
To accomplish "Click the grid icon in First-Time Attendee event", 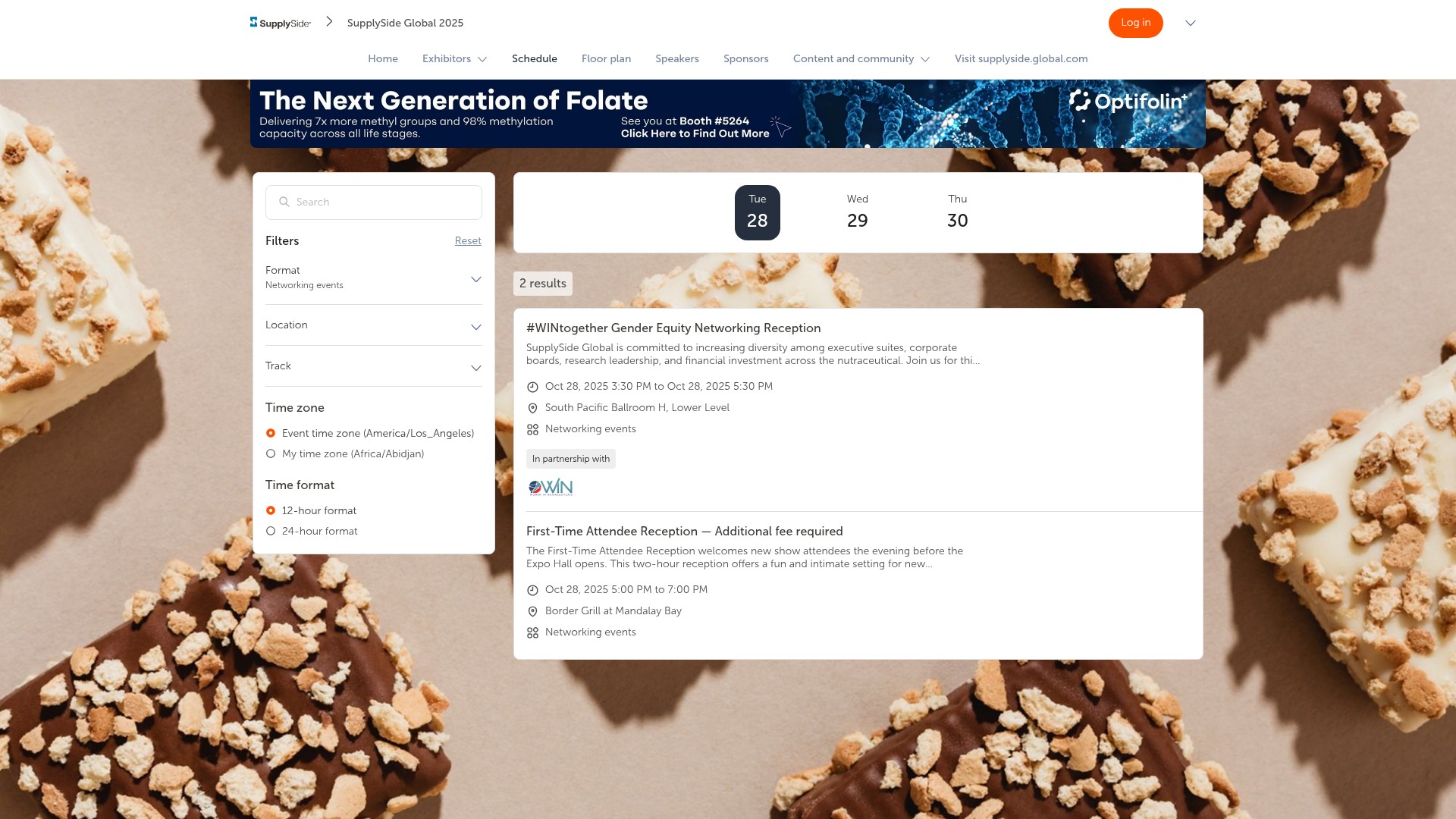I will [x=532, y=632].
